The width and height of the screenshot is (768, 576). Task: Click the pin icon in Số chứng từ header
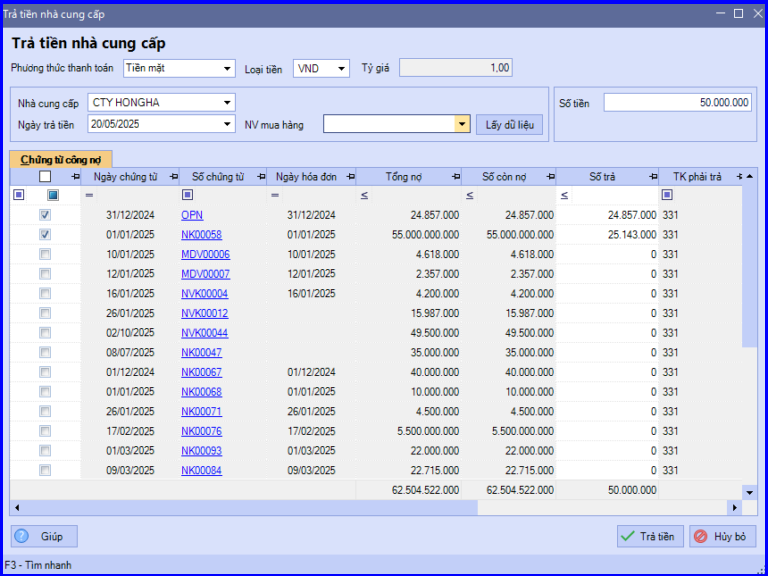262,177
